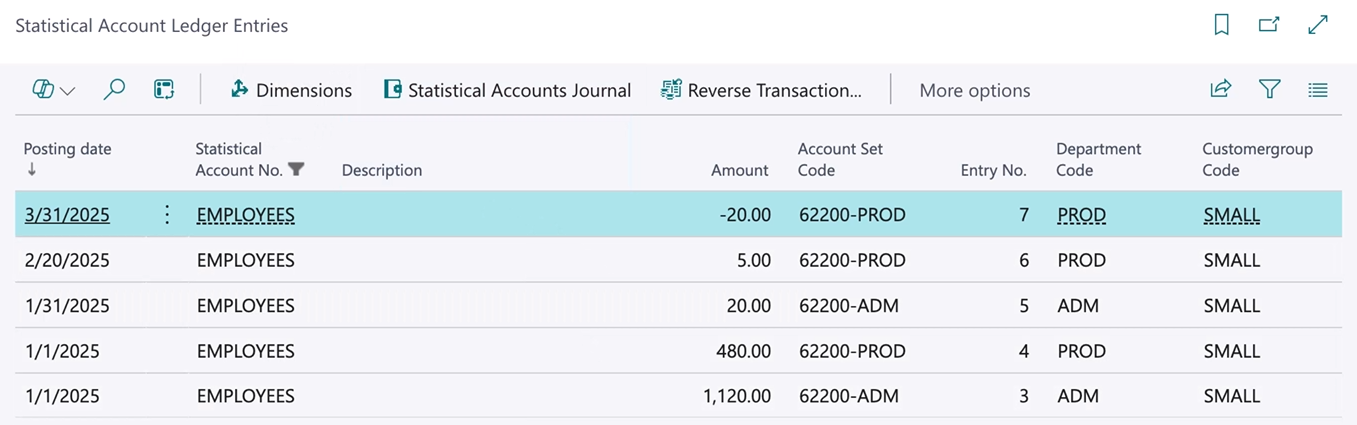The height and width of the screenshot is (425, 1357).
Task: Open Statistical Accounts Journal
Action: pos(507,90)
